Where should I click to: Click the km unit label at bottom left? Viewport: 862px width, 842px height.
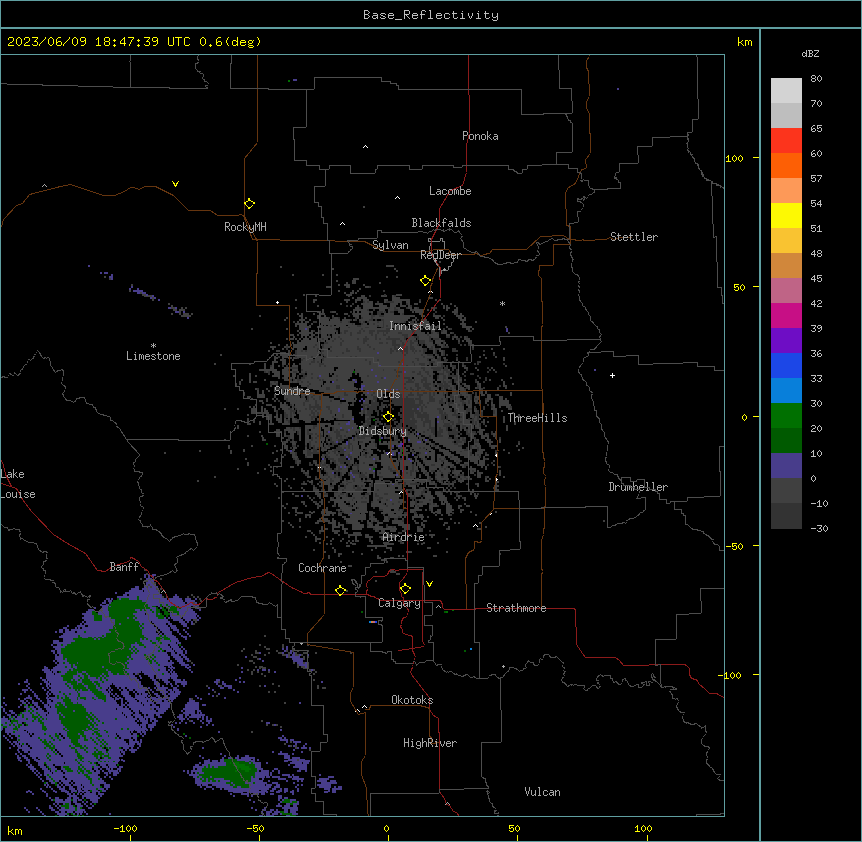[x=15, y=831]
